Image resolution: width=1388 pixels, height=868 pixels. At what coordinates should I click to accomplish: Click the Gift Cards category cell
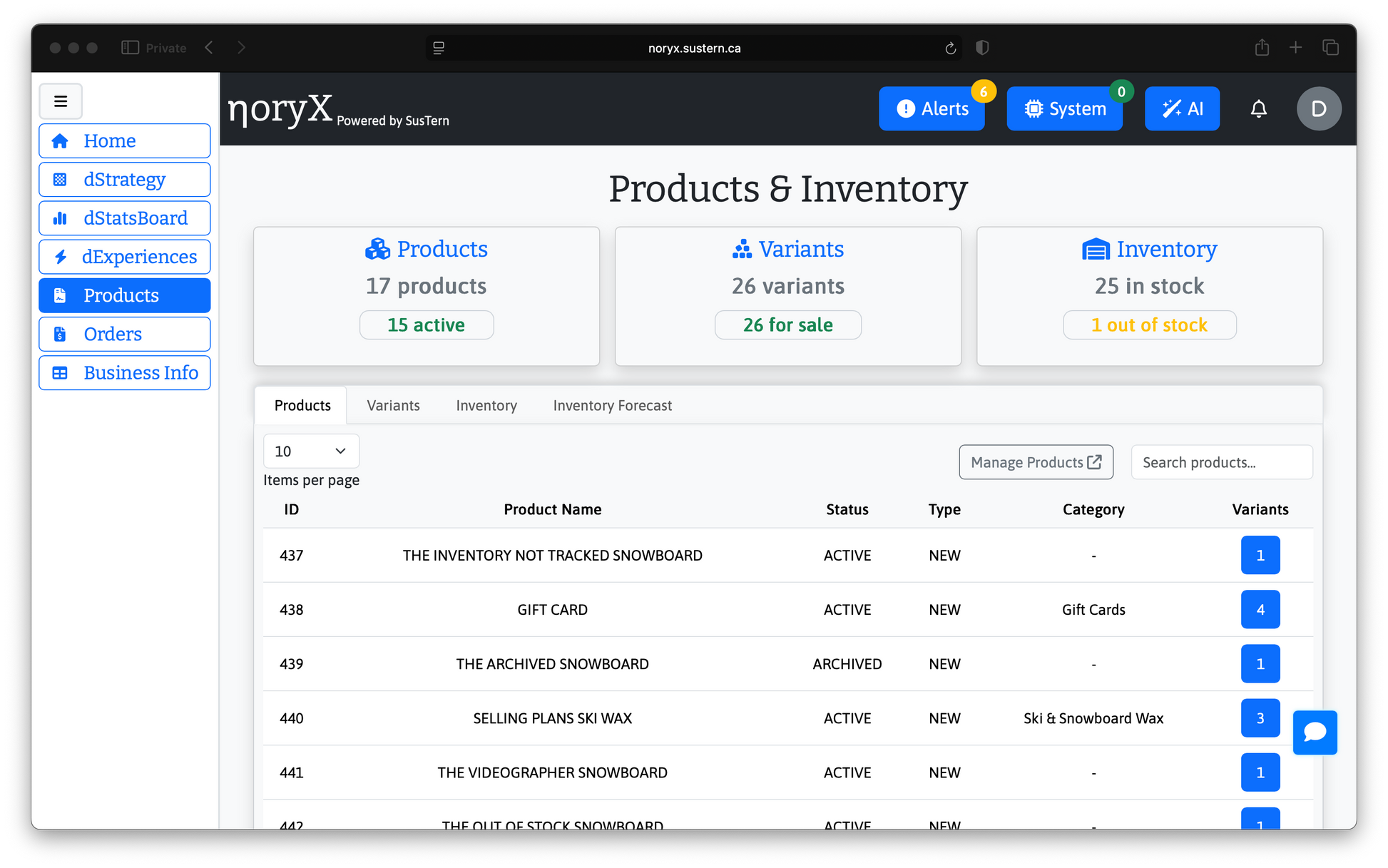pyautogui.click(x=1093, y=610)
